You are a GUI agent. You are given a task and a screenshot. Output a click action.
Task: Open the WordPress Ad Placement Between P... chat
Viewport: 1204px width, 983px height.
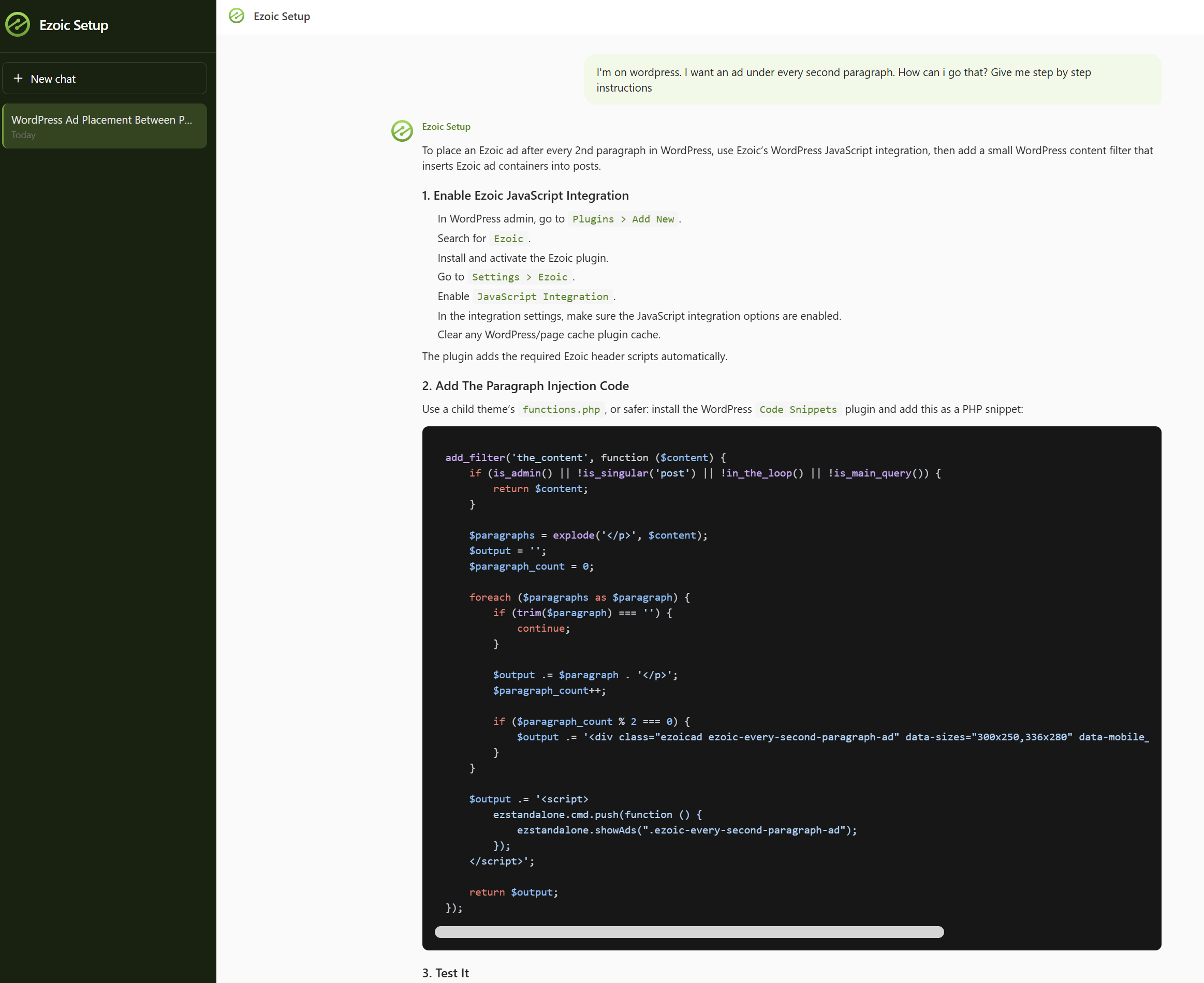tap(104, 126)
